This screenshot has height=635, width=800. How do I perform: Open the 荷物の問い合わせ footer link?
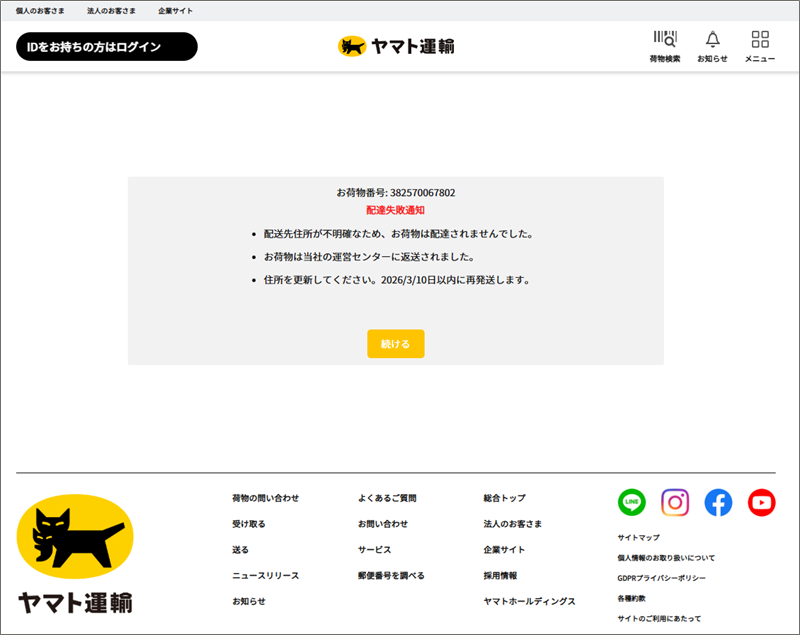click(265, 498)
